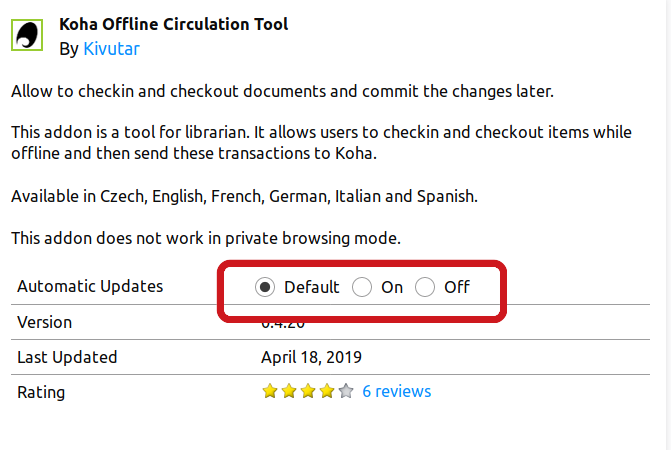The width and height of the screenshot is (671, 450).
Task: Click the Koha addon logo icon
Action: 27,35
